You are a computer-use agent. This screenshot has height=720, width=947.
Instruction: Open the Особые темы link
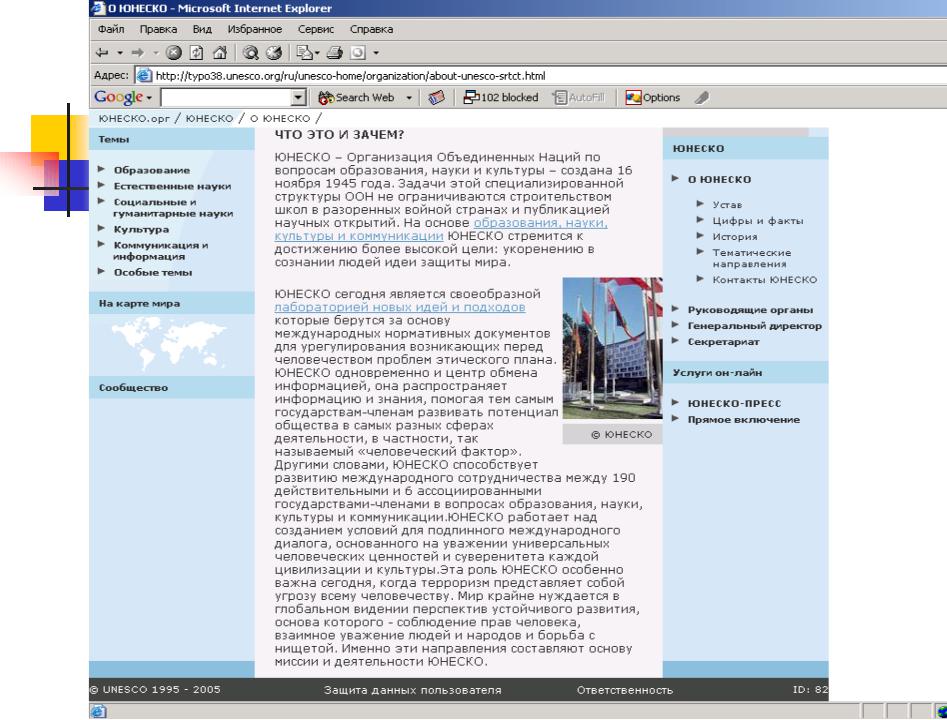point(153,272)
